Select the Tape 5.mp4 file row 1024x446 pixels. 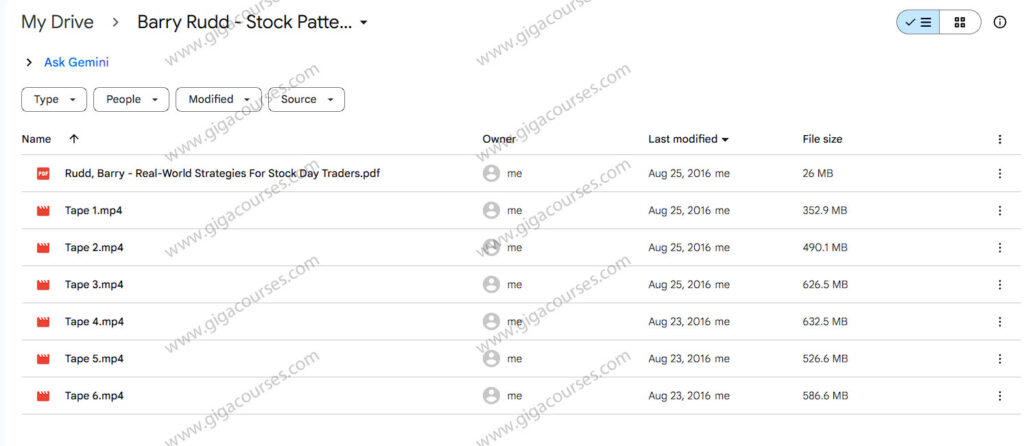click(x=250, y=359)
